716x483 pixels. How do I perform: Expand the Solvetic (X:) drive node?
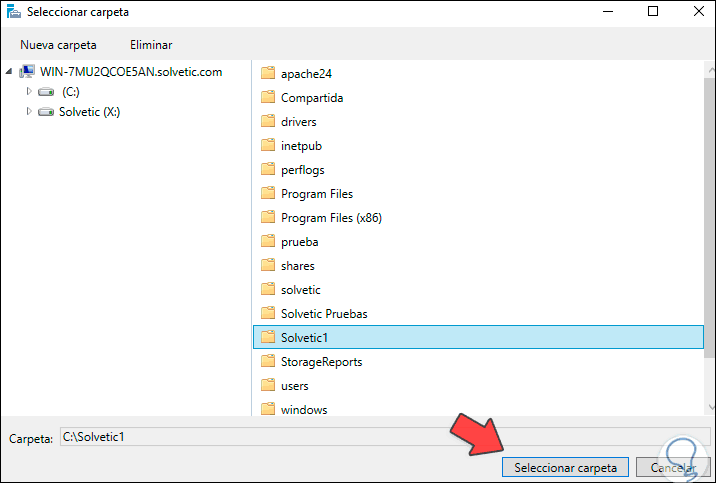pyautogui.click(x=29, y=111)
